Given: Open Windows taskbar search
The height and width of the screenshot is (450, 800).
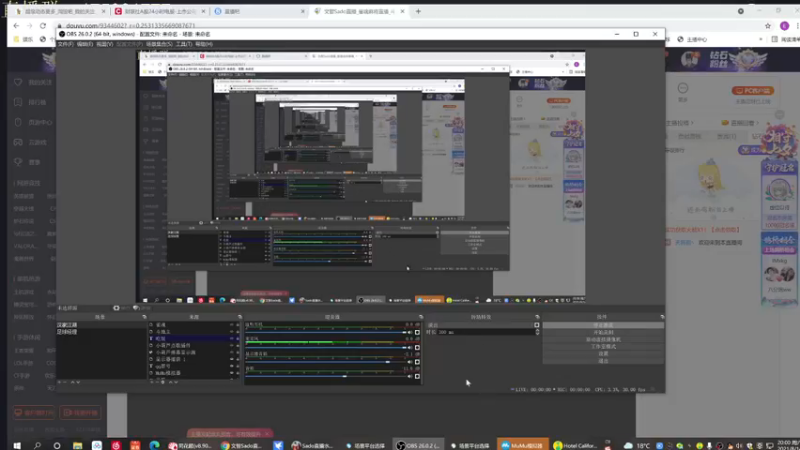Looking at the screenshot, I should 37,445.
